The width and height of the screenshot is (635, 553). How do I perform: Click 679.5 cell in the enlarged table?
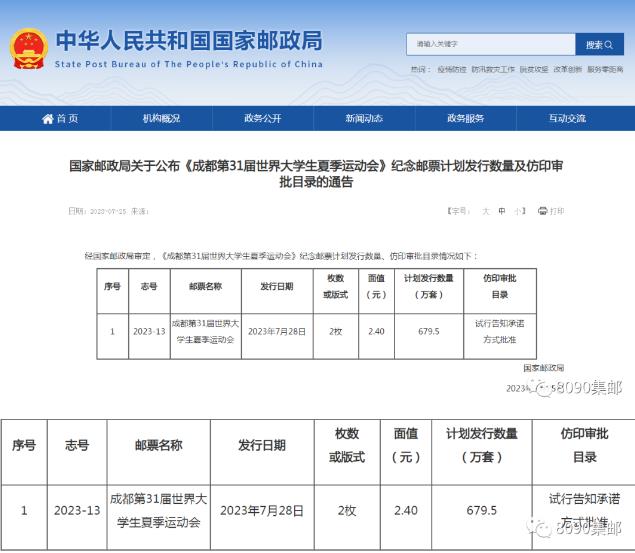click(x=482, y=510)
